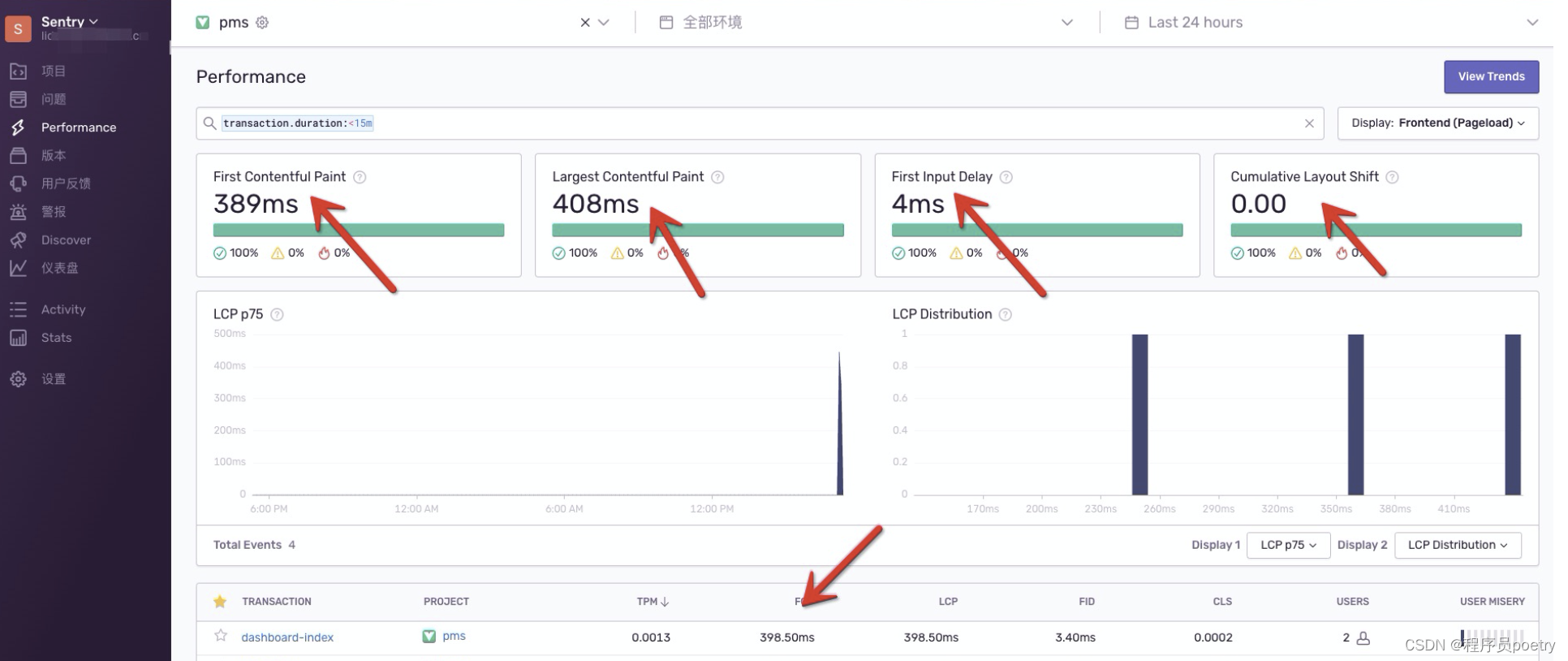This screenshot has width=1568, height=661.
Task: Open the 警报 alerts icon
Action: (18, 212)
